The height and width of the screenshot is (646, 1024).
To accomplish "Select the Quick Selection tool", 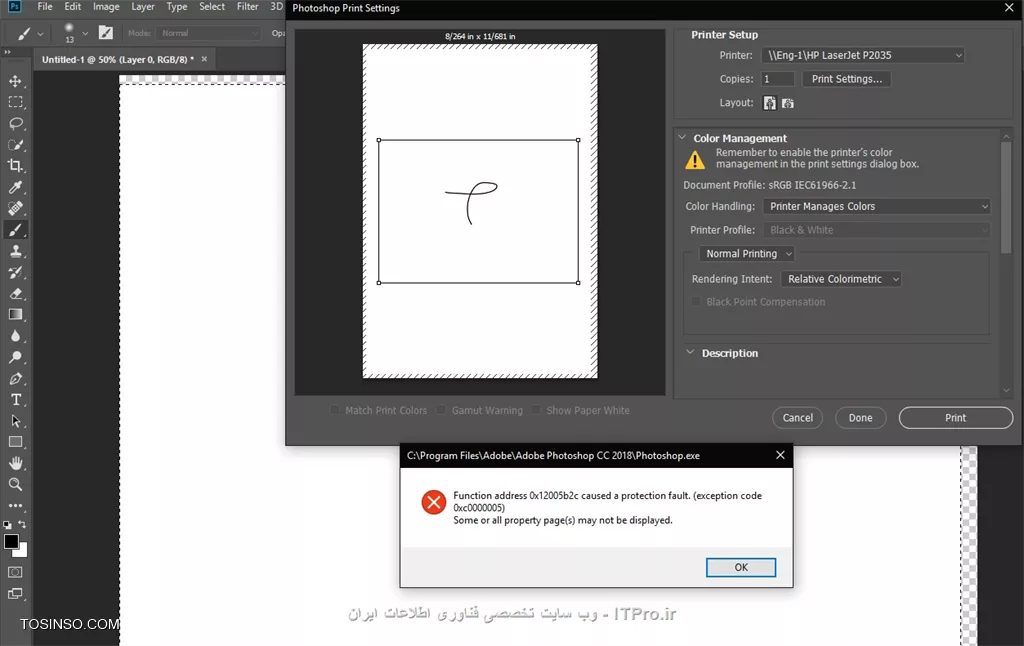I will click(x=15, y=145).
